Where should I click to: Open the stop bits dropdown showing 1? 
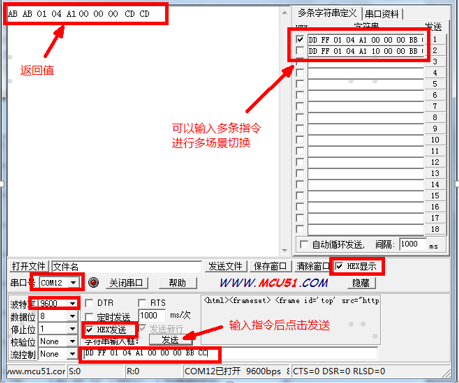72,329
